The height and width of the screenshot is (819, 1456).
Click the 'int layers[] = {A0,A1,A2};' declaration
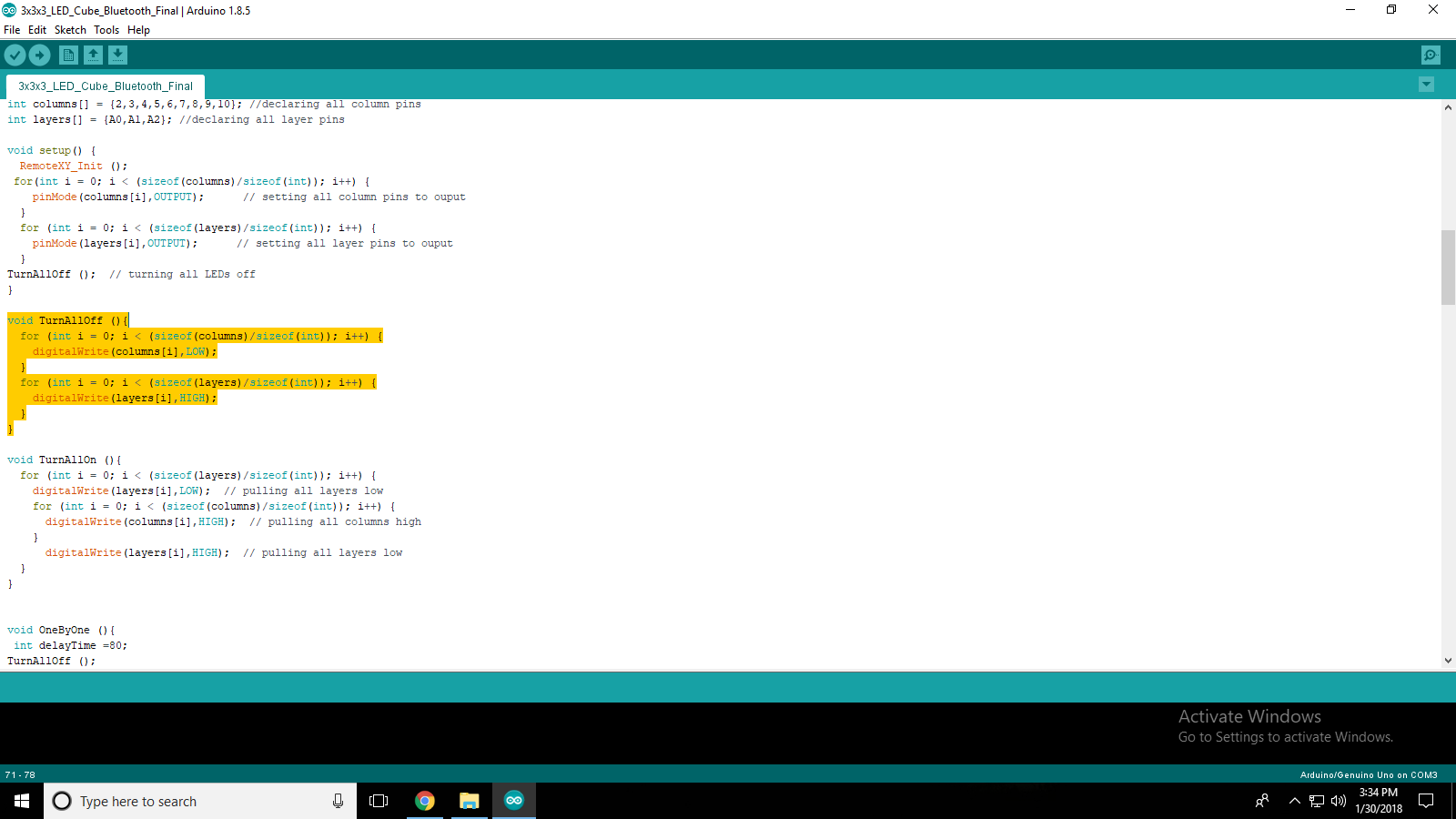90,120
